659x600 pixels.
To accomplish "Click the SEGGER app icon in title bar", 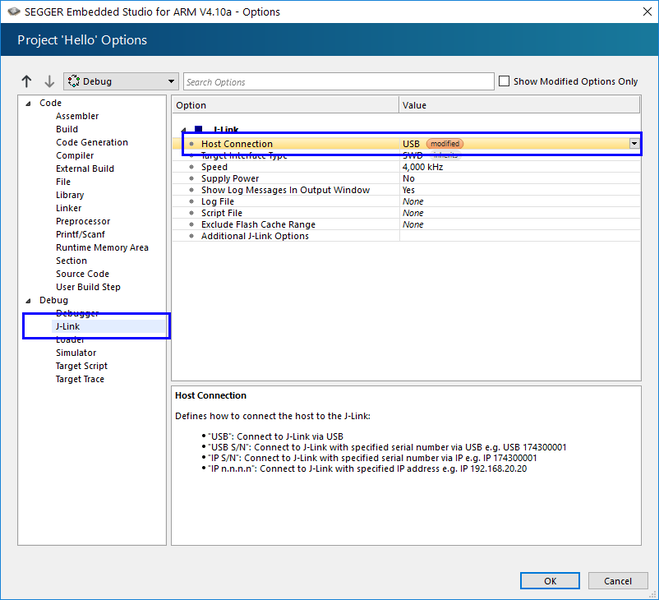I will [x=12, y=12].
